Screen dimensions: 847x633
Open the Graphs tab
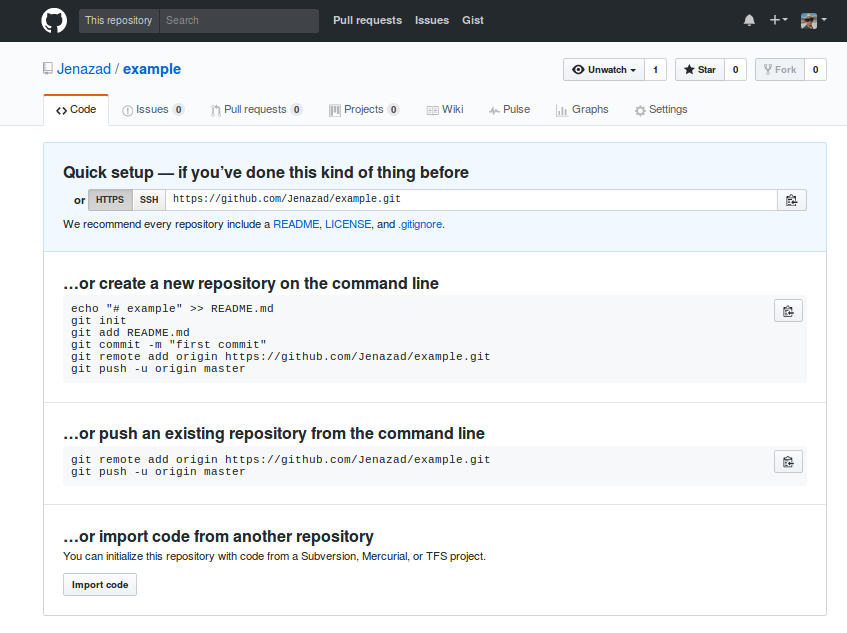pyautogui.click(x=582, y=110)
